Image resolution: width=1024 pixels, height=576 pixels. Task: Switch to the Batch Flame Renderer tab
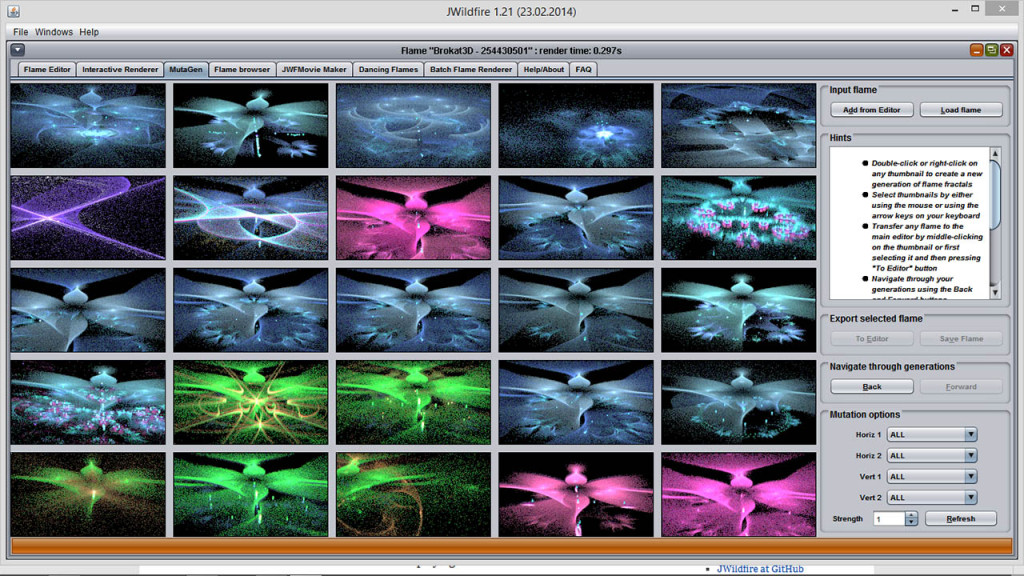tap(471, 69)
